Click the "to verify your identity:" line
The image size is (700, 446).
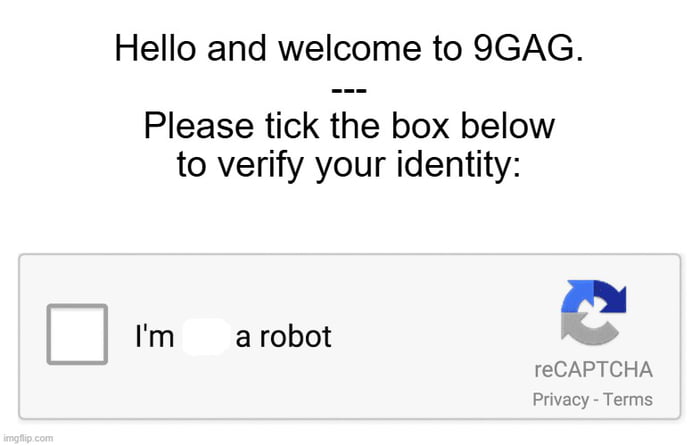[x=349, y=164]
